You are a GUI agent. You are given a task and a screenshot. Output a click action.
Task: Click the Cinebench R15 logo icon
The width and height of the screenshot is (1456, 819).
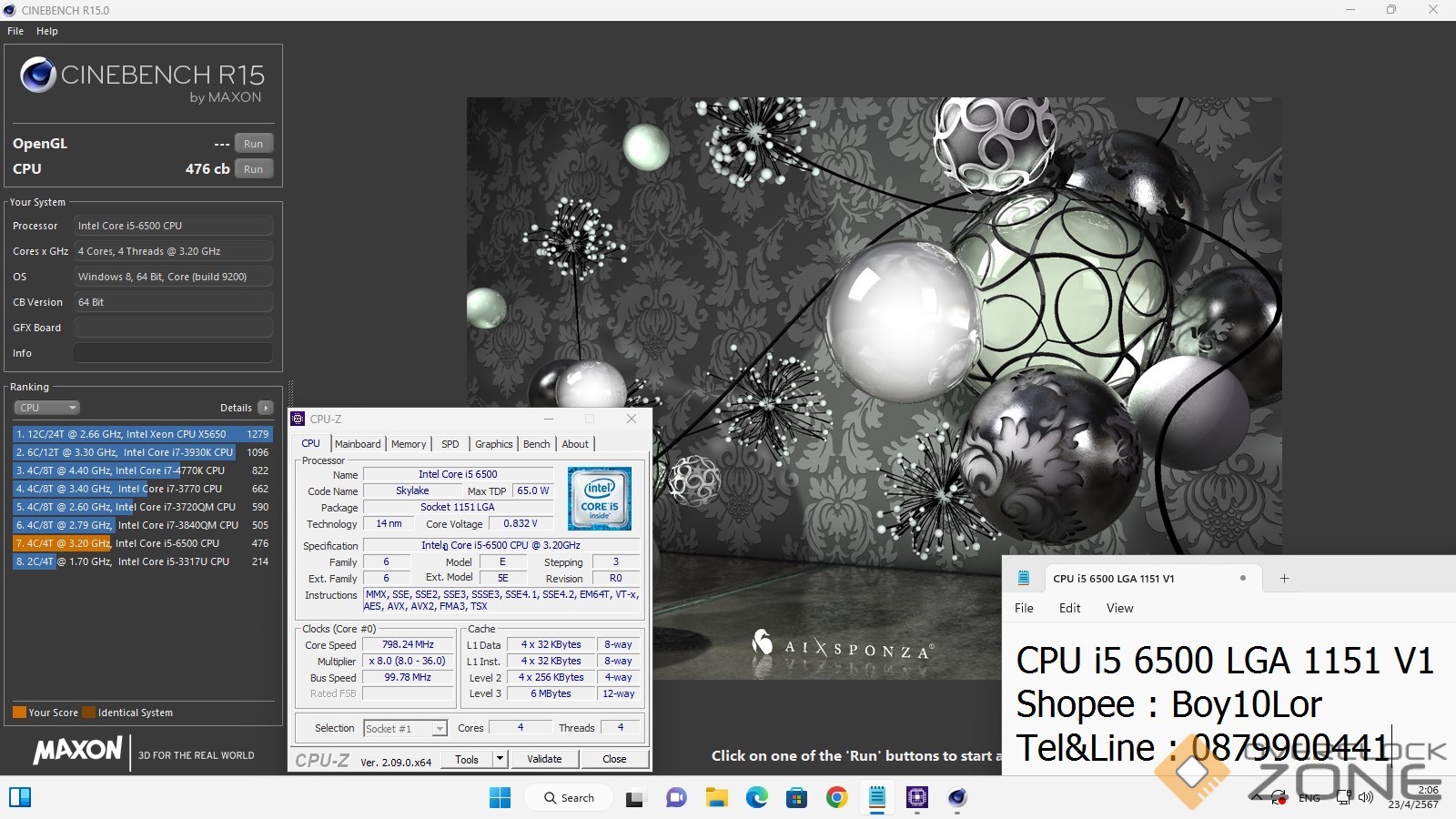tap(38, 75)
